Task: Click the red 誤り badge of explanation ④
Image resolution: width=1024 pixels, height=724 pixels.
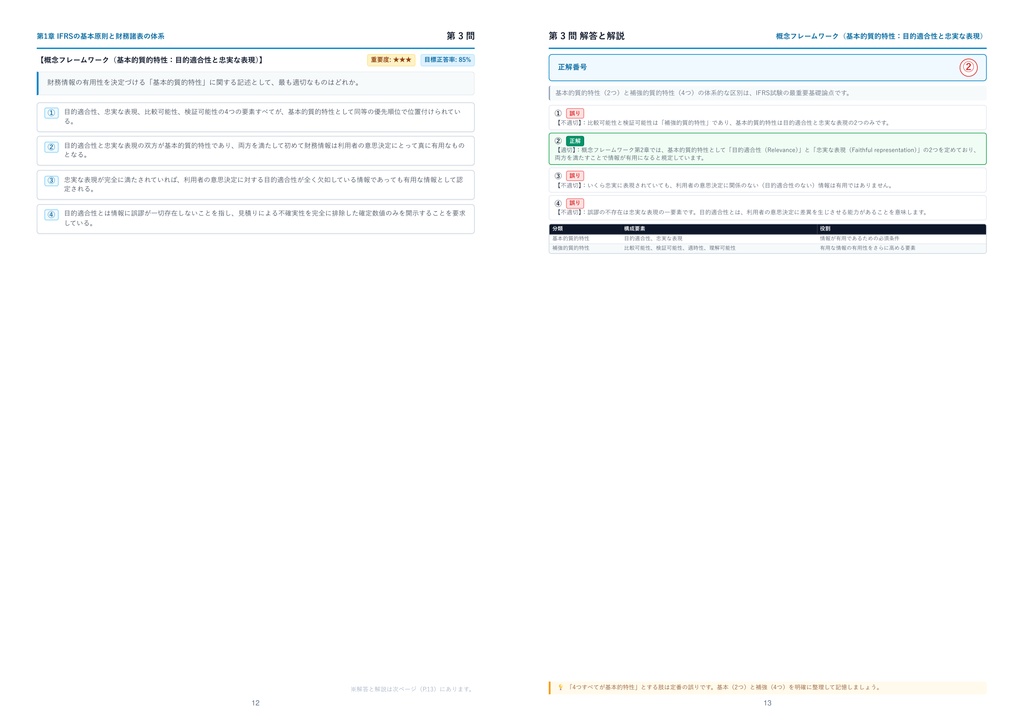Action: 575,203
